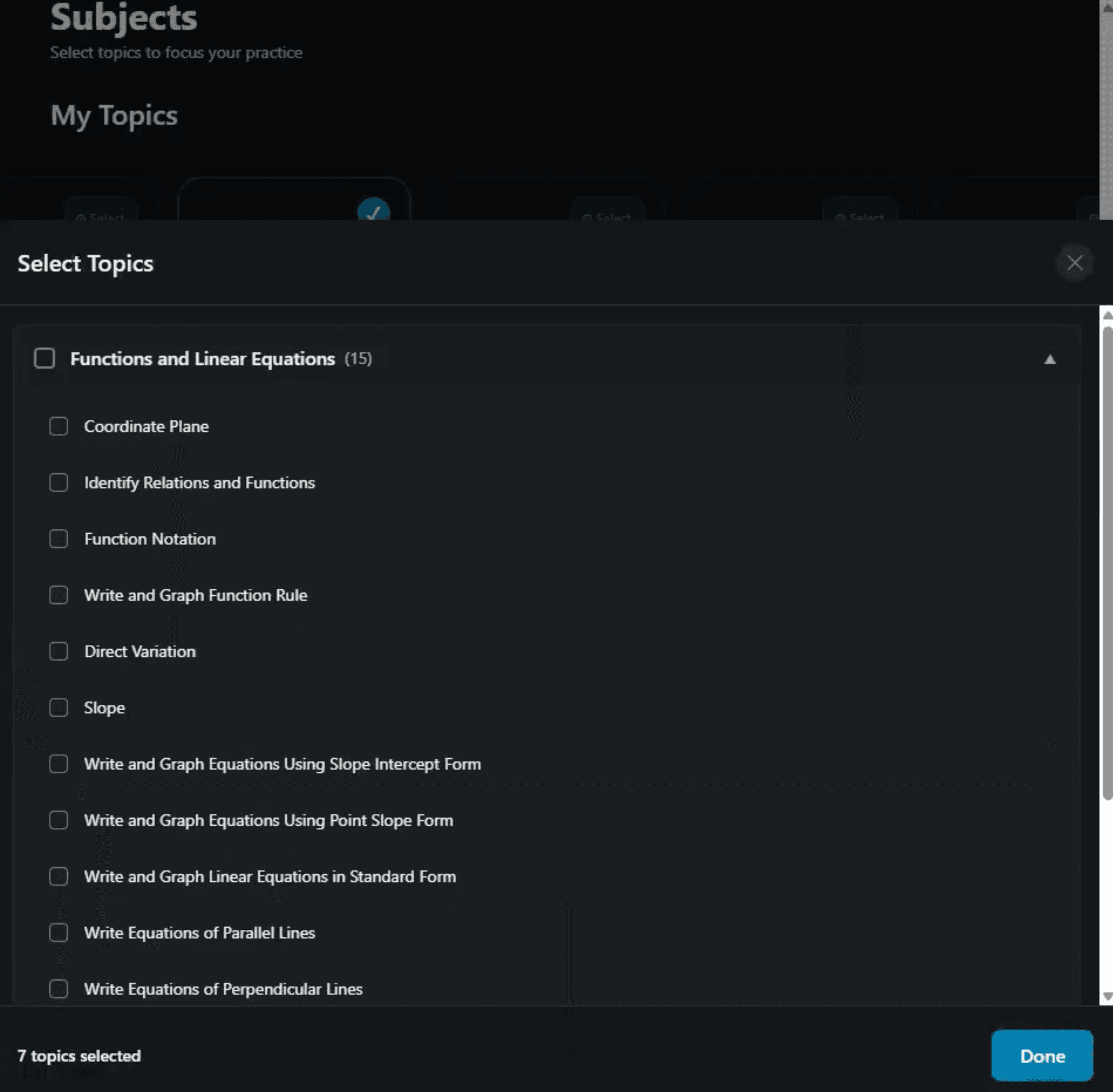Check Write Equations of Perpendicular Lines
The image size is (1113, 1092).
tap(58, 989)
